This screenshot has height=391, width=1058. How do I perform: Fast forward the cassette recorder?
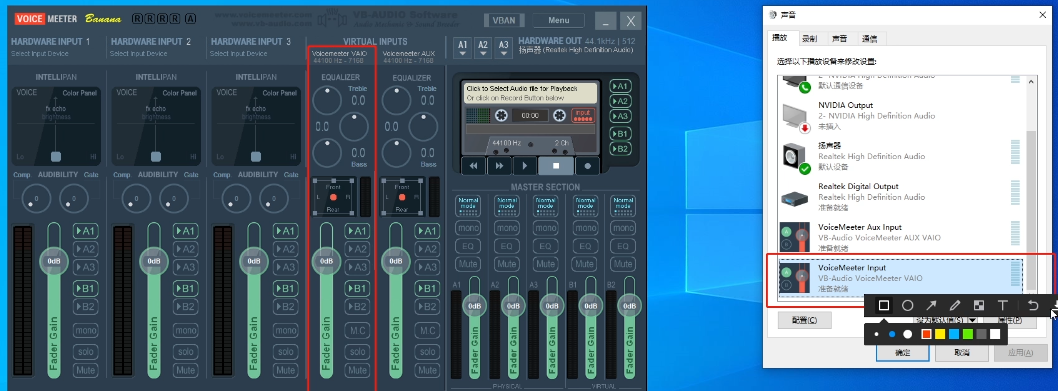coord(499,165)
